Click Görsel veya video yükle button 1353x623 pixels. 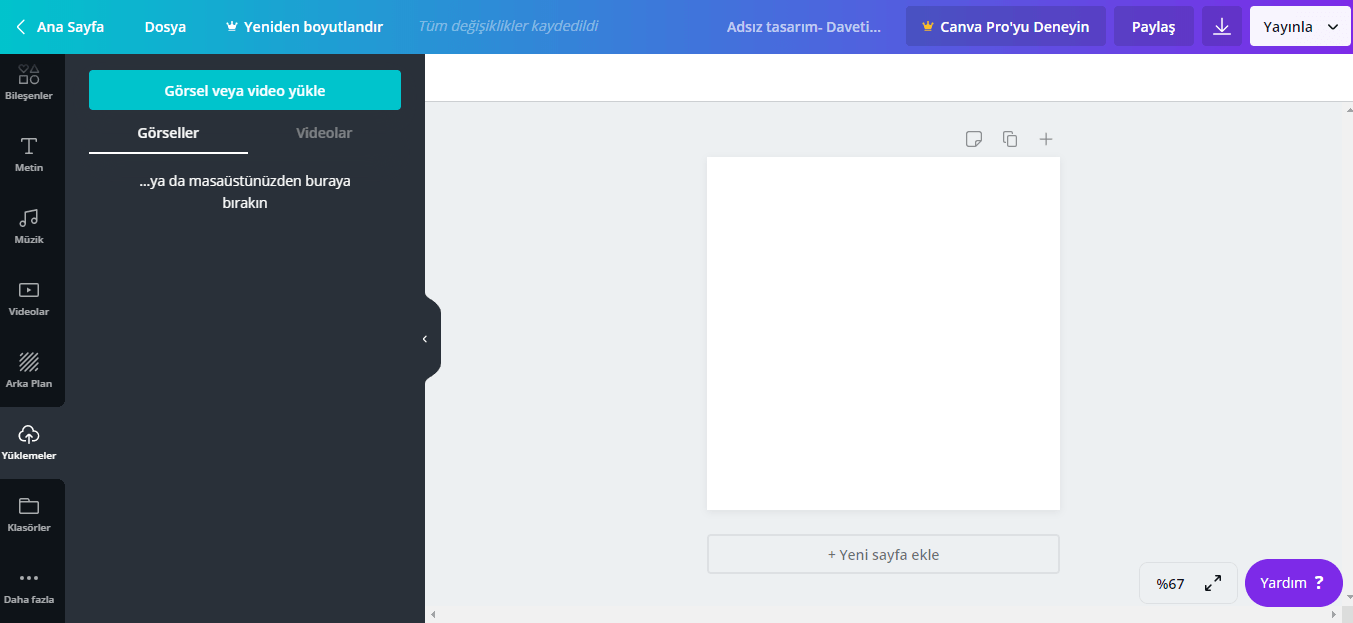[x=245, y=90]
